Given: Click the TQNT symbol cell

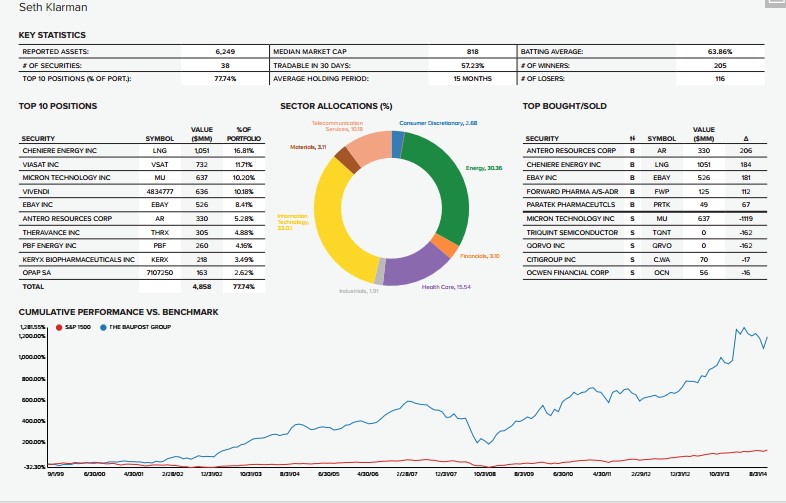Looking at the screenshot, I should coord(662,233).
